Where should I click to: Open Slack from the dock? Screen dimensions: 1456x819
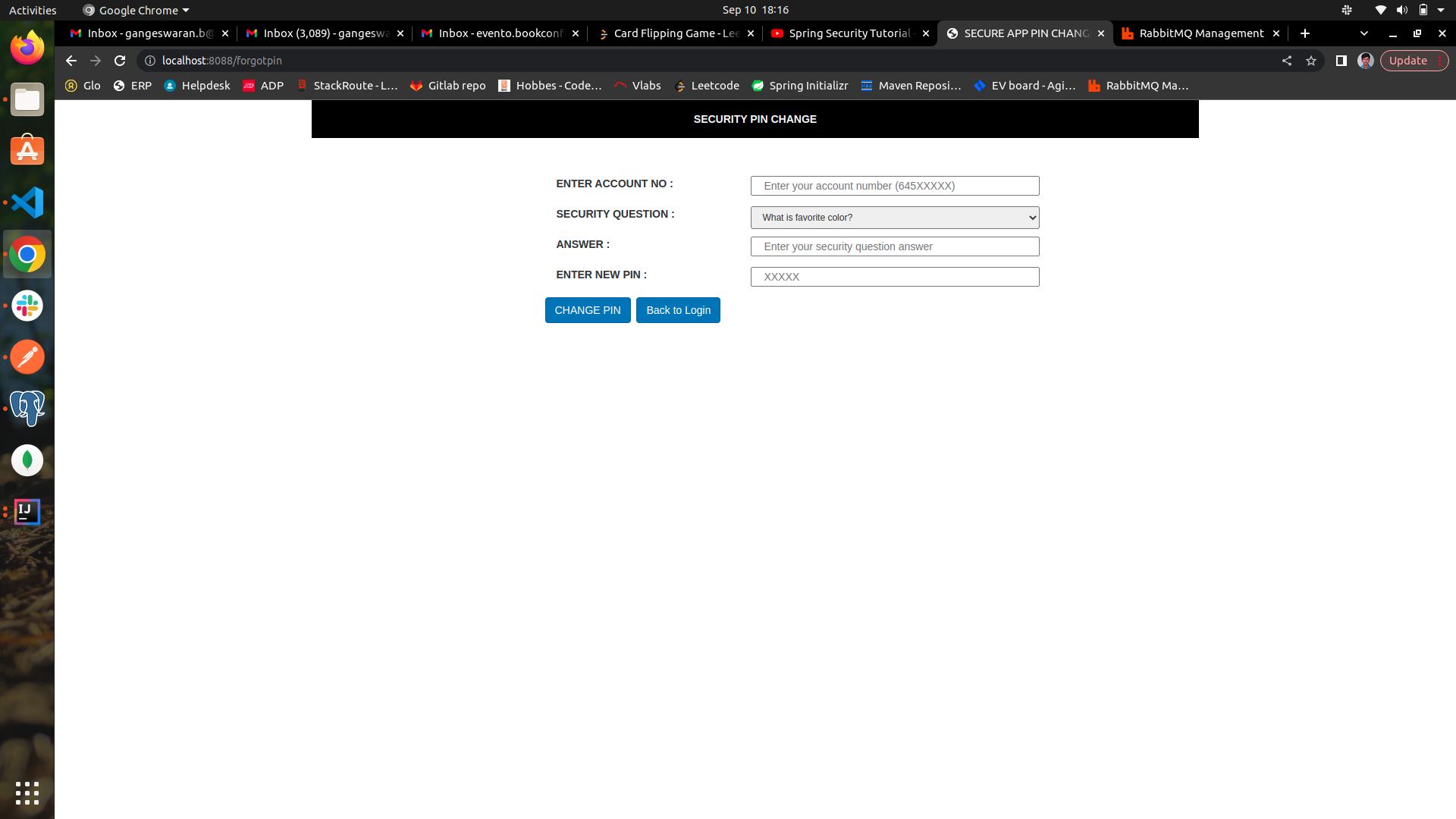27,306
